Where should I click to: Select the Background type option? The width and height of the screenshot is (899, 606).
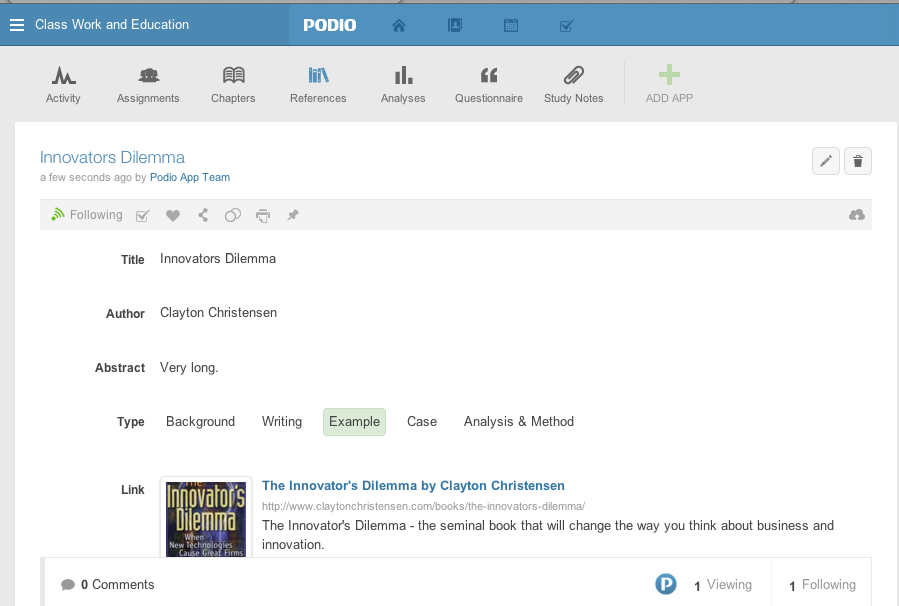[x=200, y=422]
